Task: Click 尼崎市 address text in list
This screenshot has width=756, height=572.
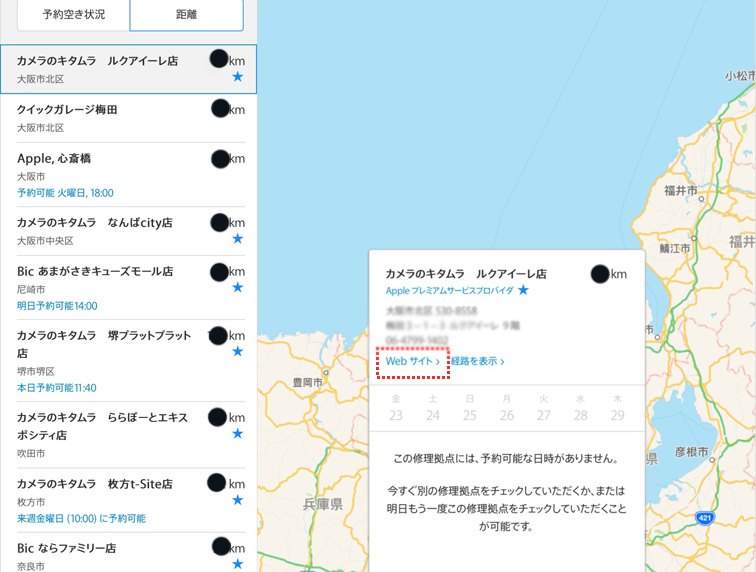Action: click(31, 289)
